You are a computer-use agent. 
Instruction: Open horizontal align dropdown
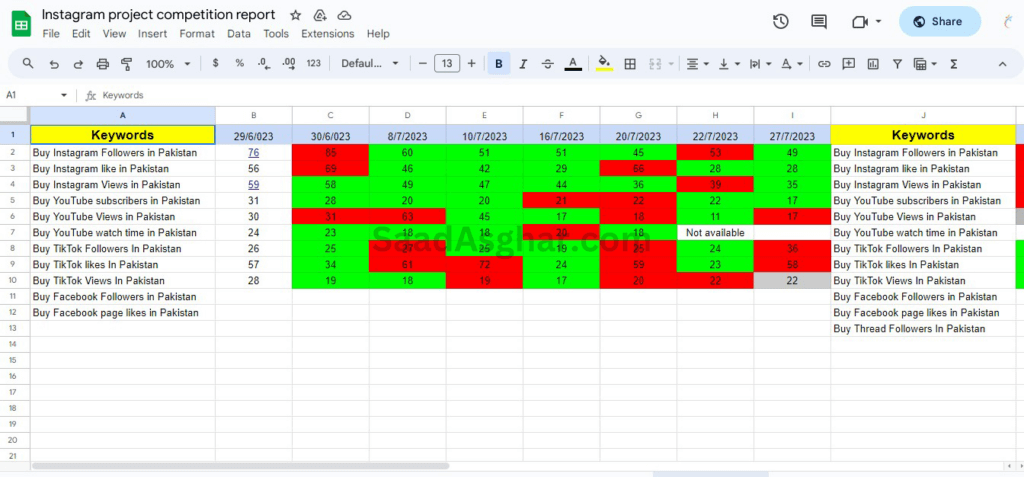(x=699, y=63)
